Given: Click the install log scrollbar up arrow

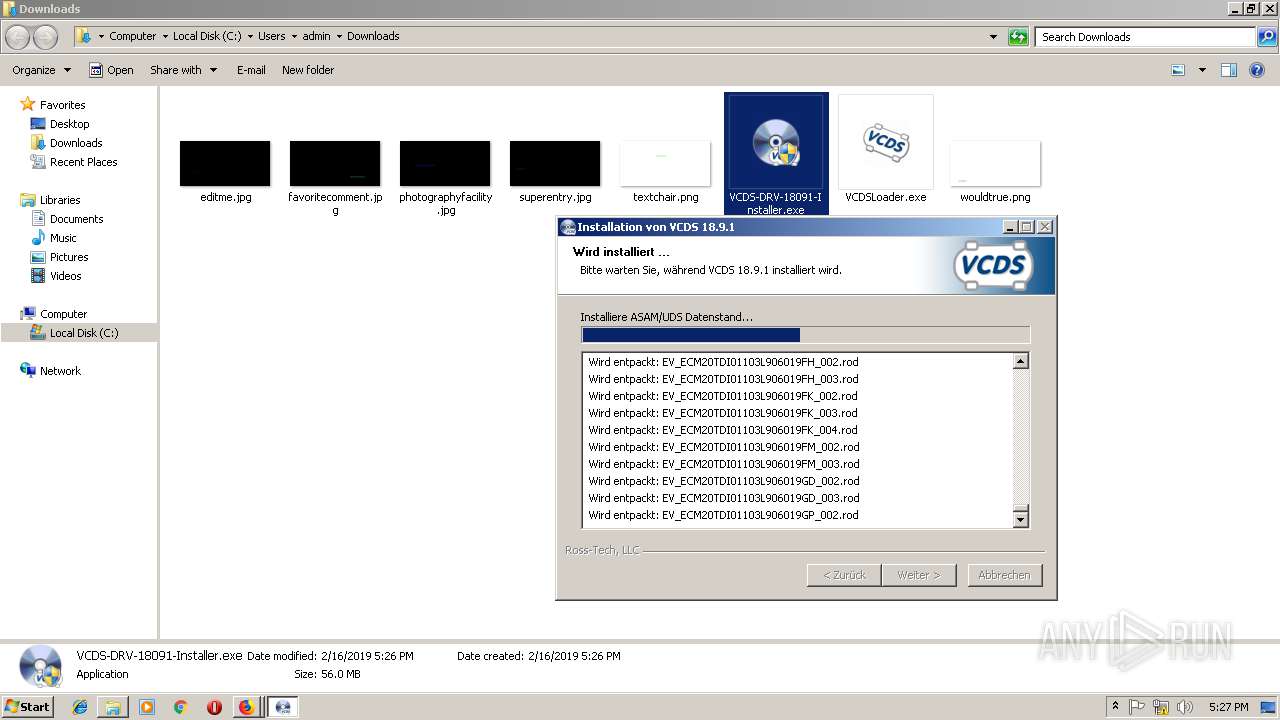Looking at the screenshot, I should [1020, 362].
